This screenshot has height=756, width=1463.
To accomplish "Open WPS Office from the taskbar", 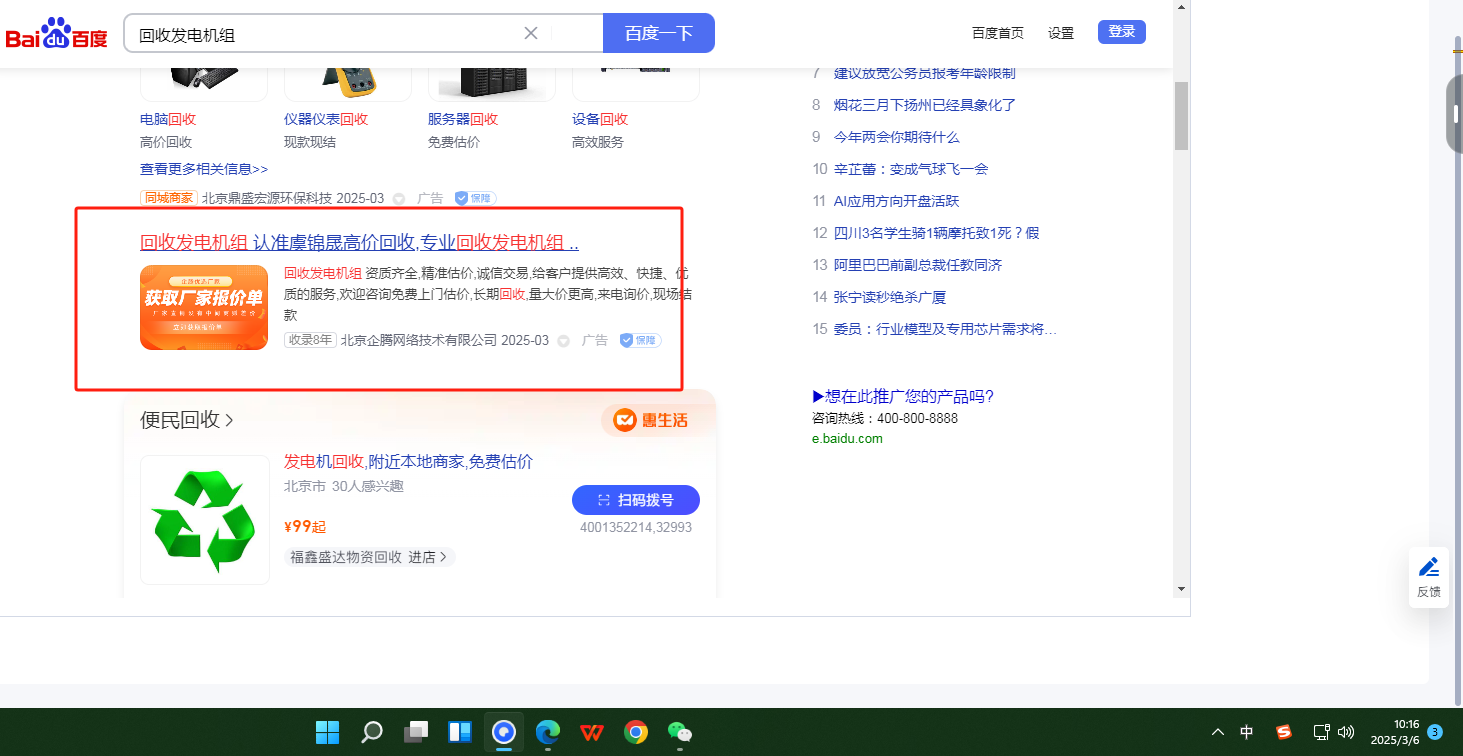I will click(x=591, y=732).
